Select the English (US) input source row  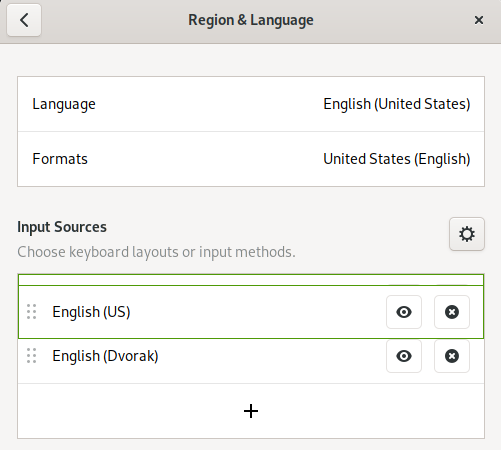(251, 312)
